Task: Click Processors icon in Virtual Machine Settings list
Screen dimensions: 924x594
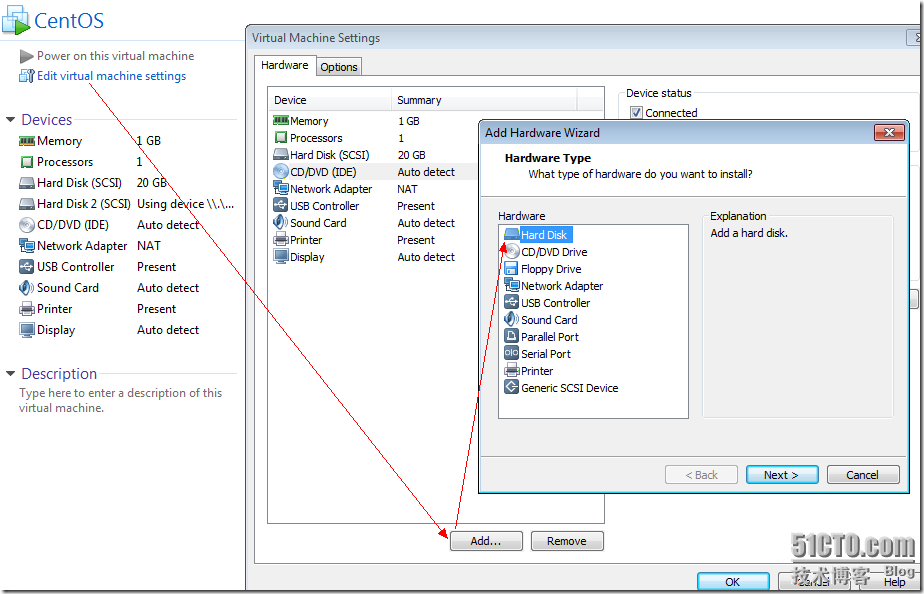Action: [x=280, y=138]
